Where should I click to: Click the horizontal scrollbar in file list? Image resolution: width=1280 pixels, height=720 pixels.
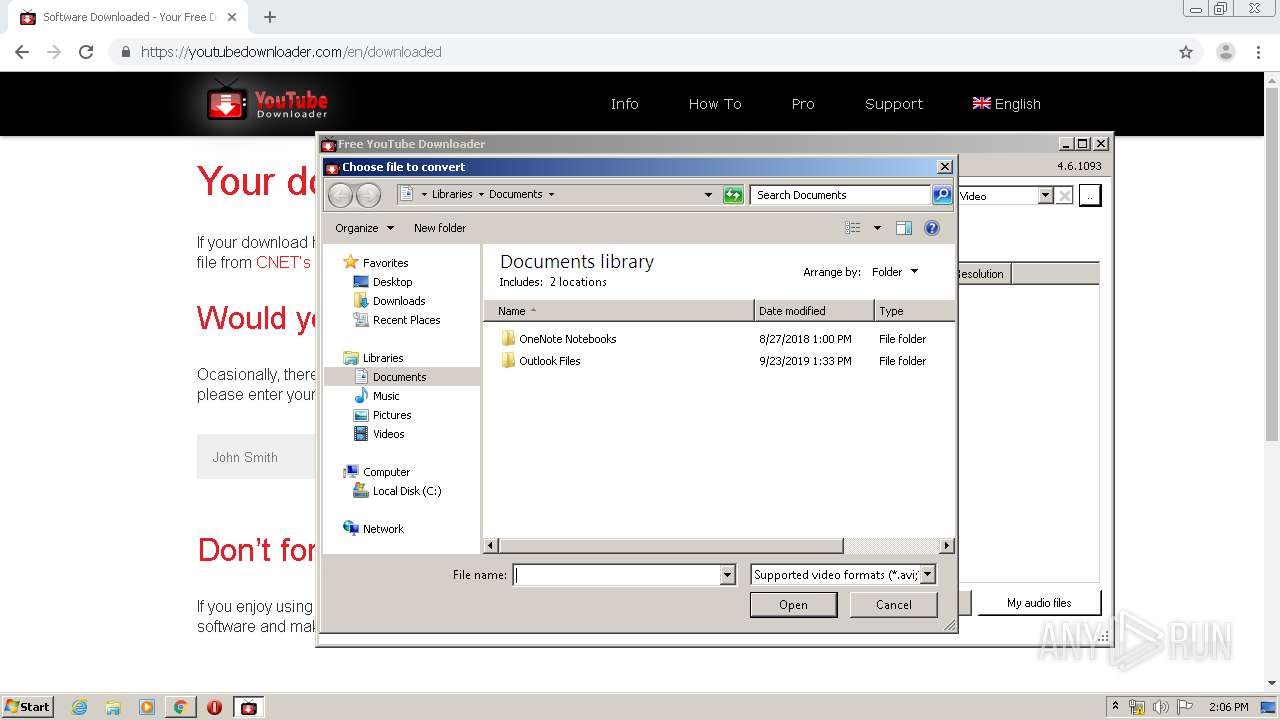671,546
